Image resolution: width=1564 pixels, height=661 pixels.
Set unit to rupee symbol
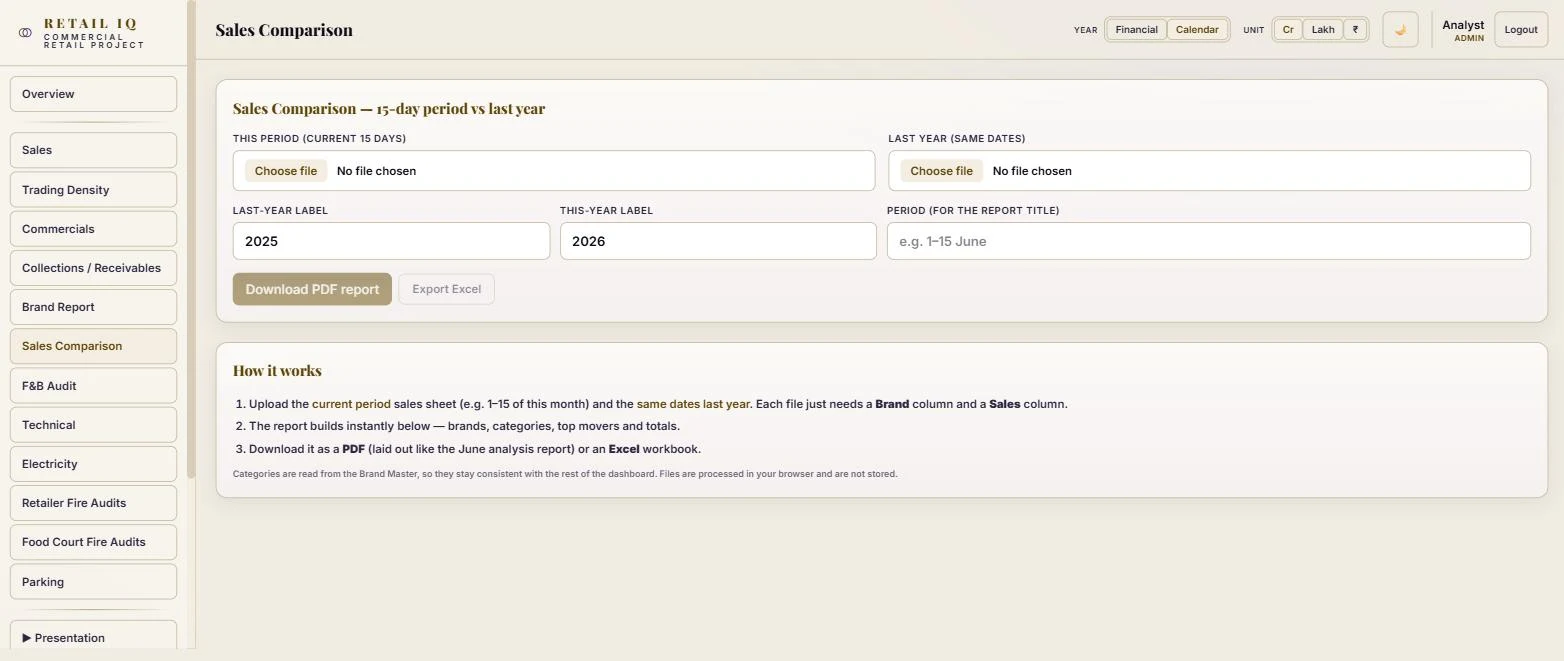coord(1355,30)
